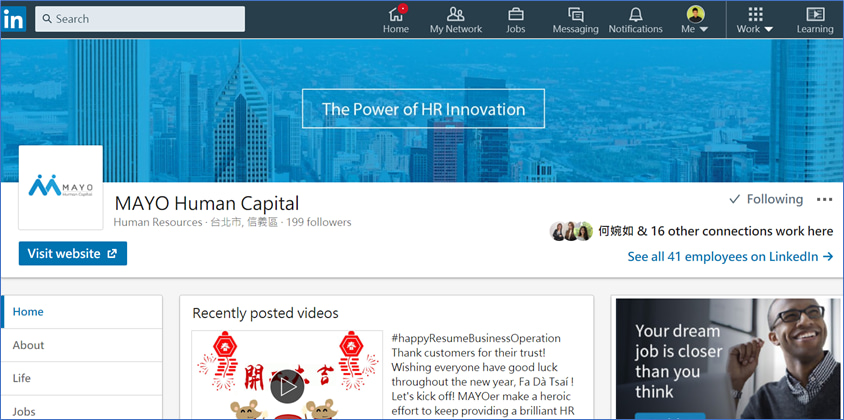This screenshot has width=844, height=420.
Task: Open the three-dot more options menu
Action: click(824, 200)
